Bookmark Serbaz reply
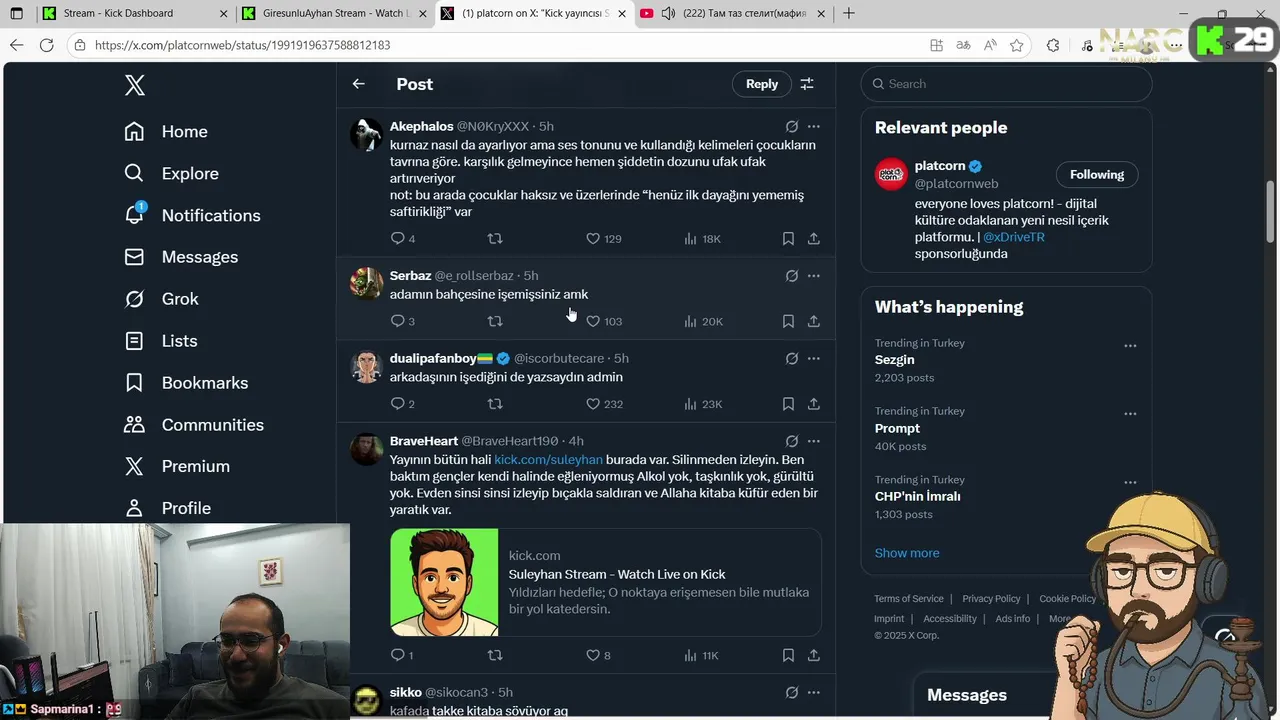 [x=788, y=322]
